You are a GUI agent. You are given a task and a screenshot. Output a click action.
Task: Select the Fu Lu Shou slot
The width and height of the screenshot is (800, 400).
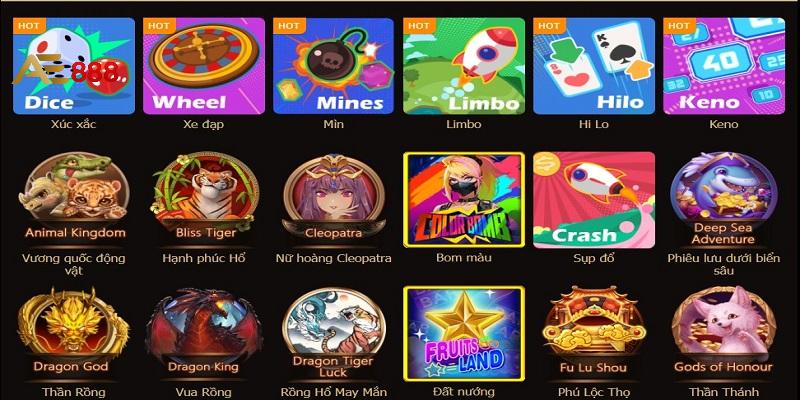[x=593, y=332]
